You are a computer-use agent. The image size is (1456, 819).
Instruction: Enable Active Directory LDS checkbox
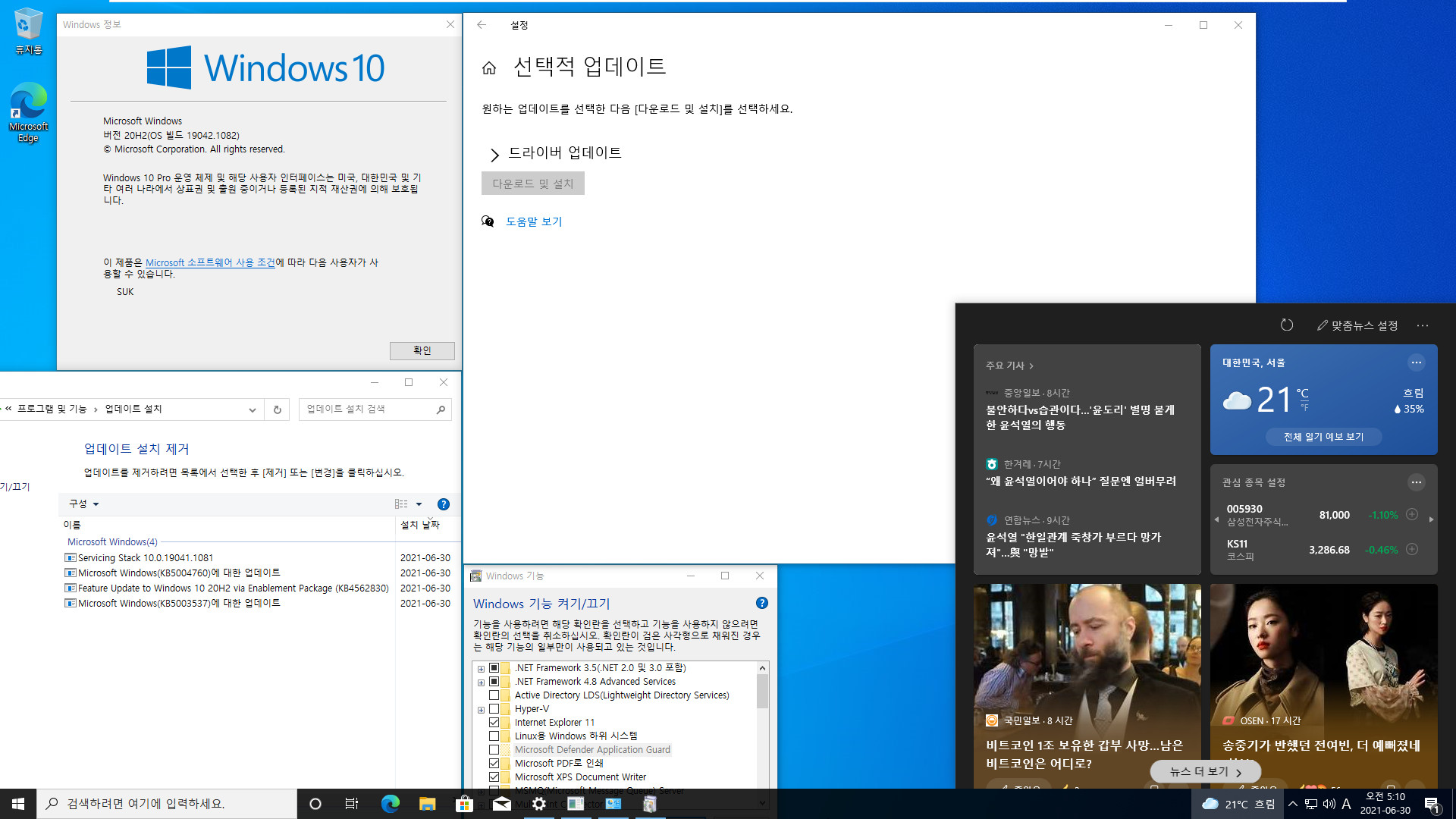click(x=494, y=695)
